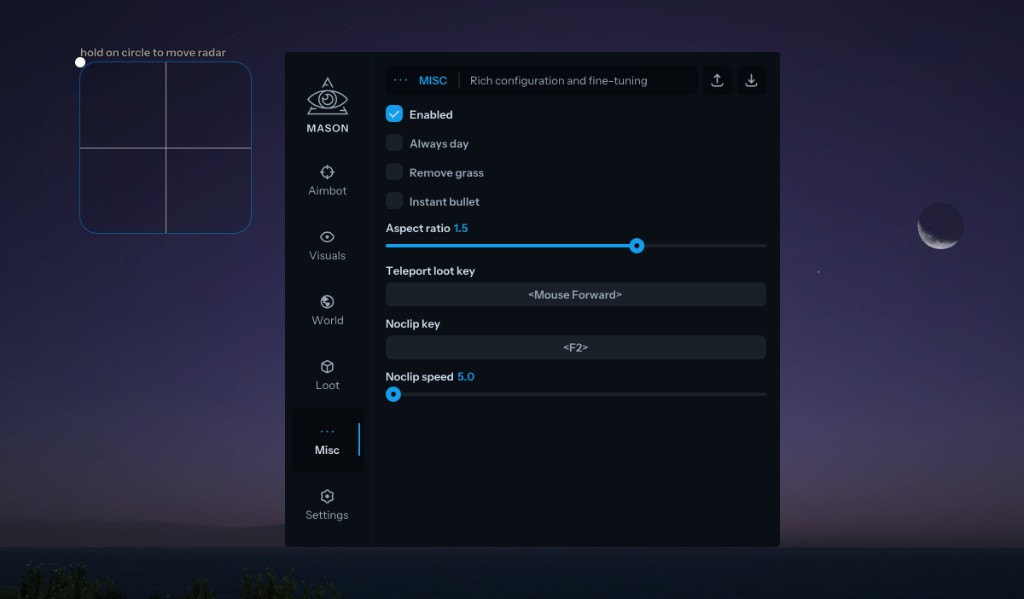
Task: Enable the Always day checkbox
Action: pos(394,143)
